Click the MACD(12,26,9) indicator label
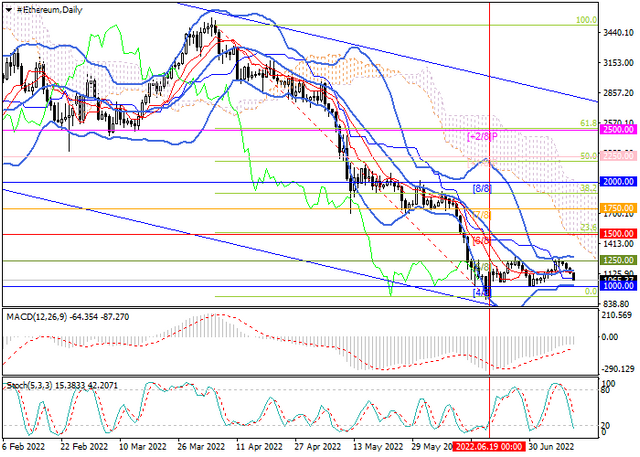The image size is (640, 457). [38, 317]
